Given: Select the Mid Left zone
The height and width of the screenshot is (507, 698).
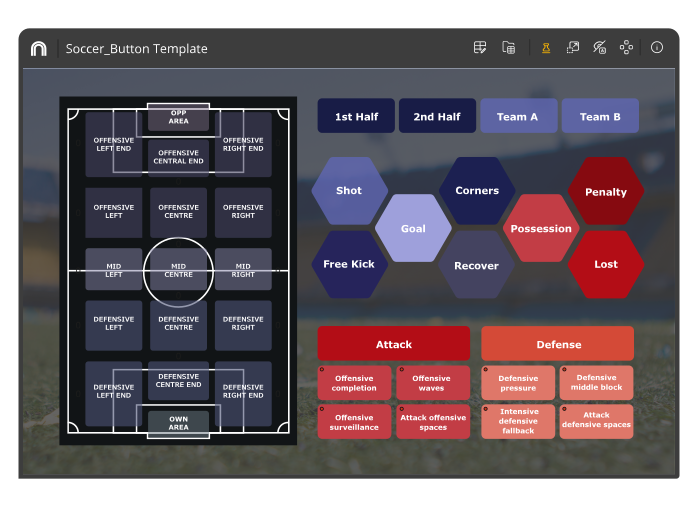Looking at the screenshot, I should tap(114, 269).
